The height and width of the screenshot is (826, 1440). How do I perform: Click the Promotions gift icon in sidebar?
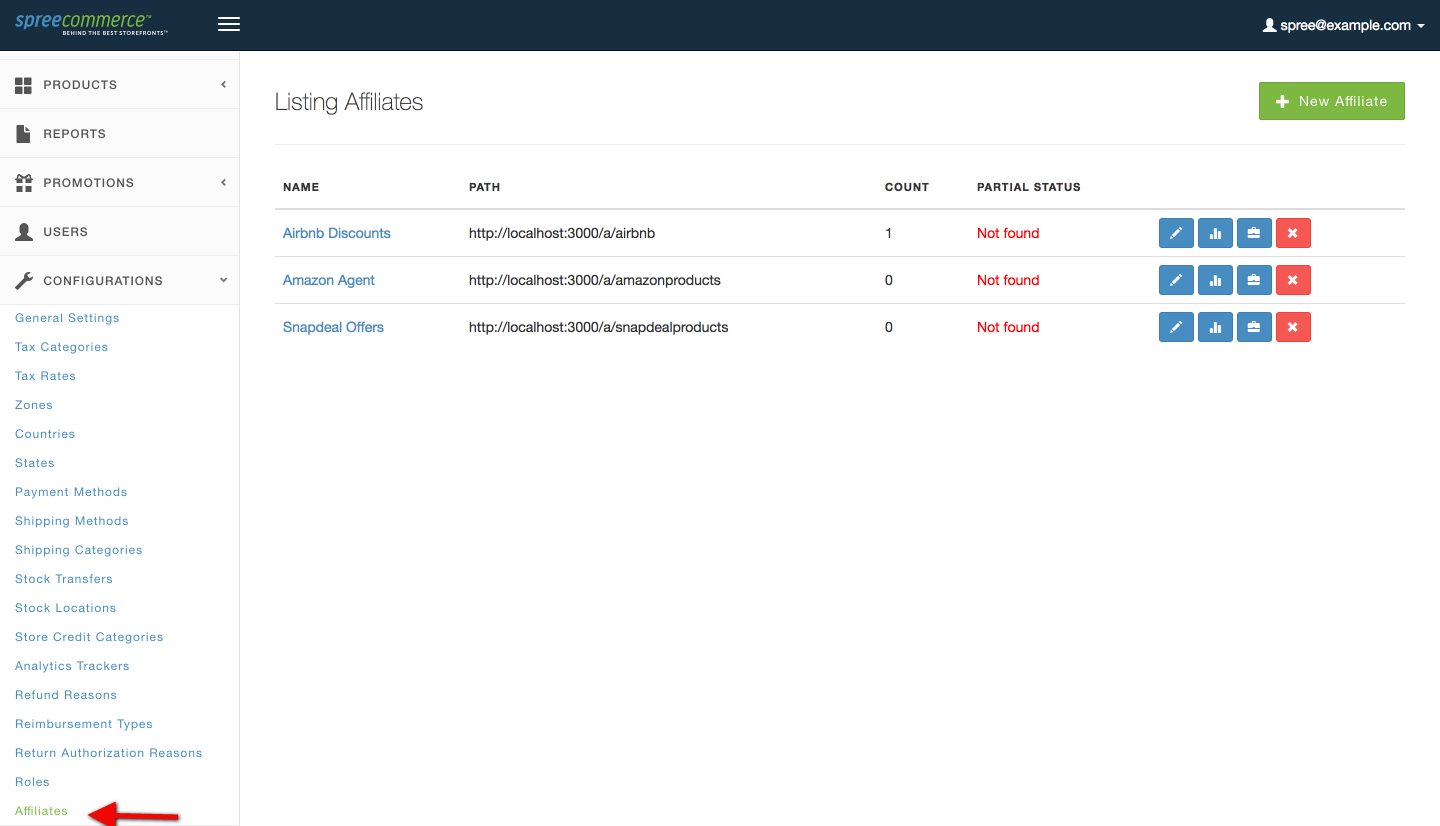24,183
